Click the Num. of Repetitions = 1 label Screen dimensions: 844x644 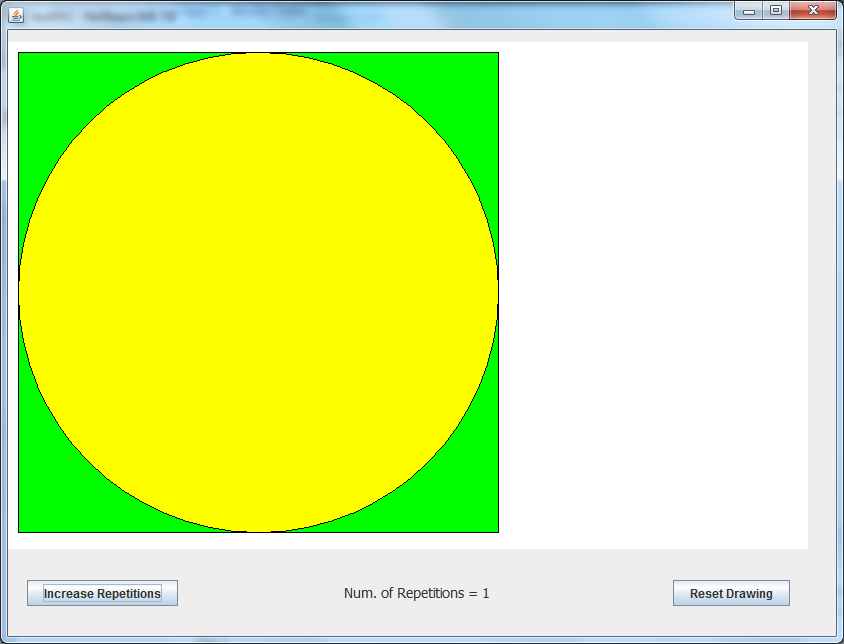point(416,593)
